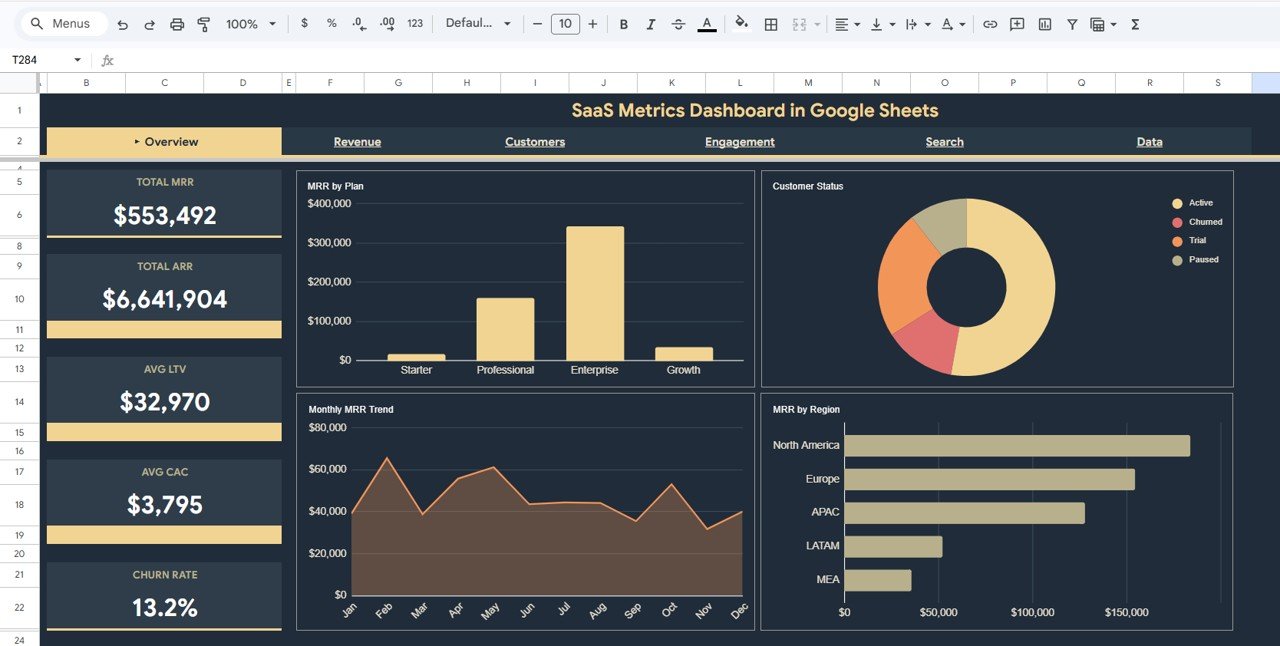
Task: Open the fill color tool
Action: [741, 23]
